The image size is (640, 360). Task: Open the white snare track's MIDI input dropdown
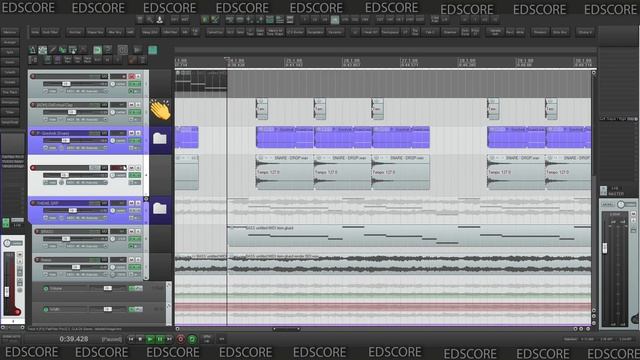point(86,182)
